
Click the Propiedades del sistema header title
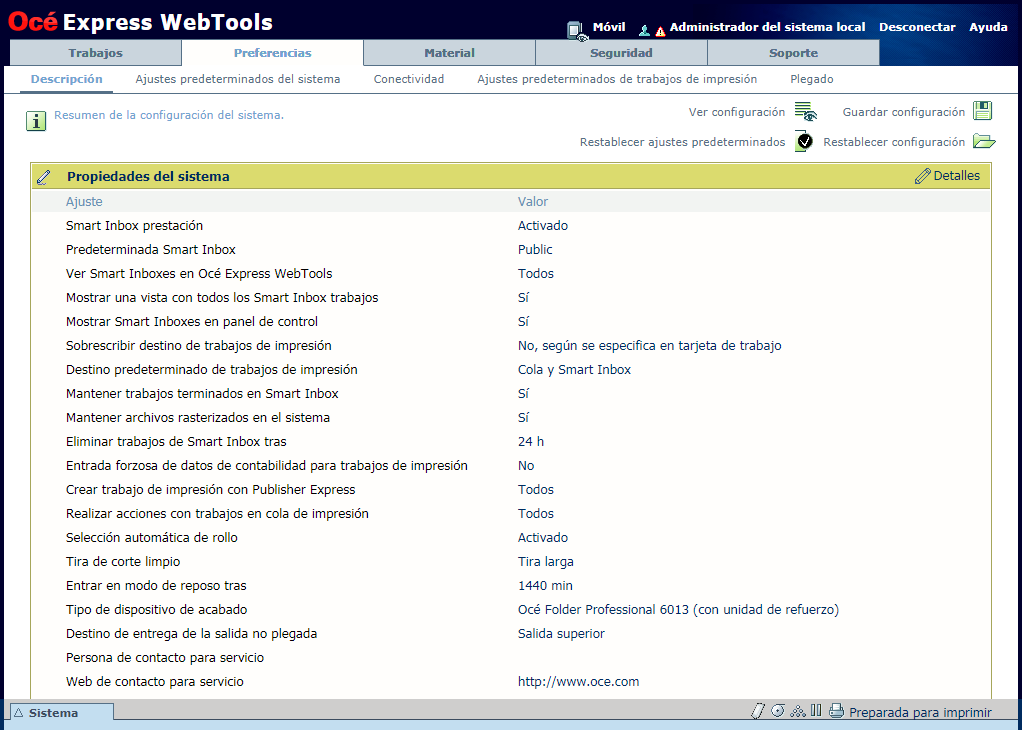[x=148, y=177]
